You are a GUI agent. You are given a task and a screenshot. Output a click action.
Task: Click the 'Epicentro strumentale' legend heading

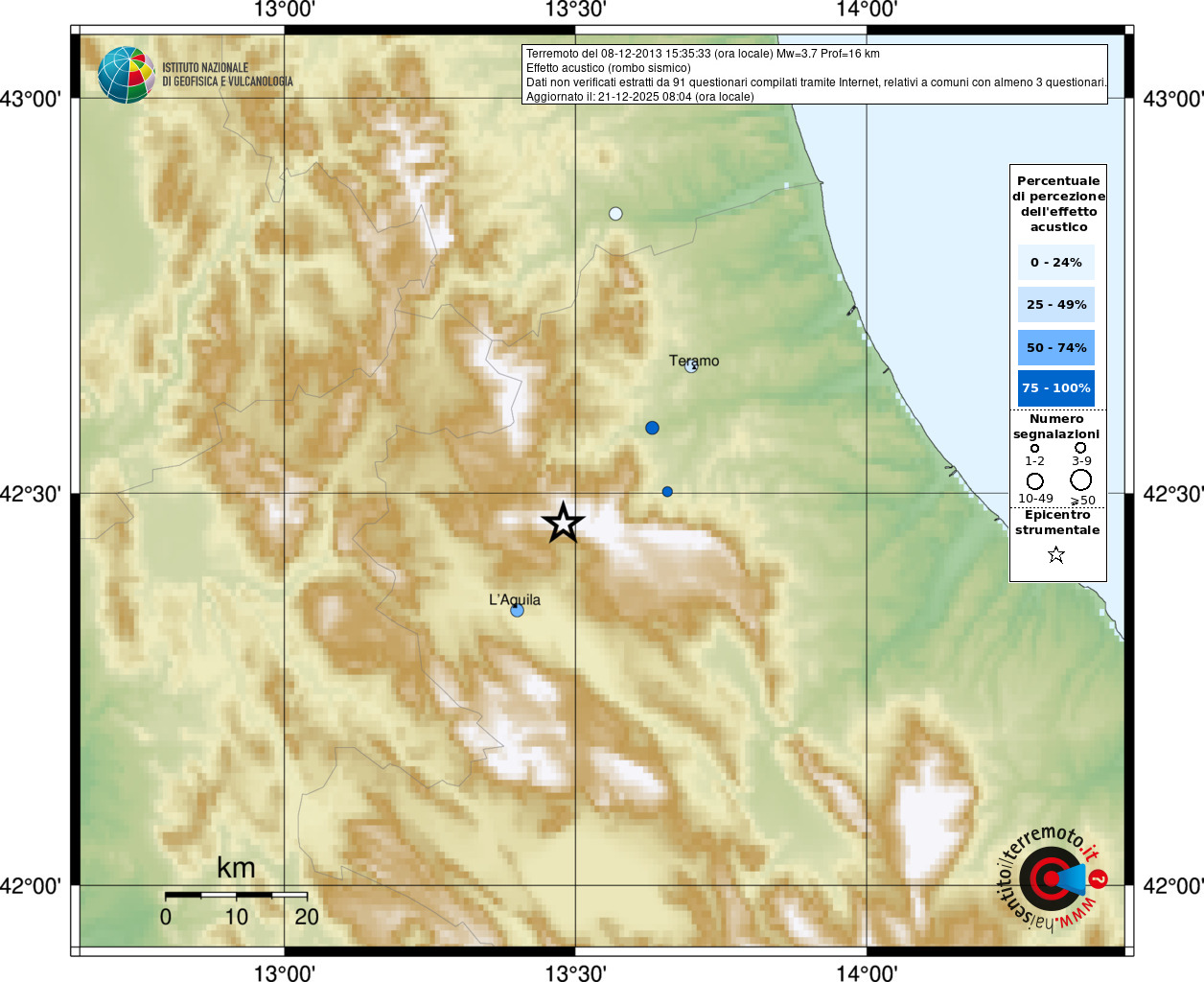(x=1057, y=523)
